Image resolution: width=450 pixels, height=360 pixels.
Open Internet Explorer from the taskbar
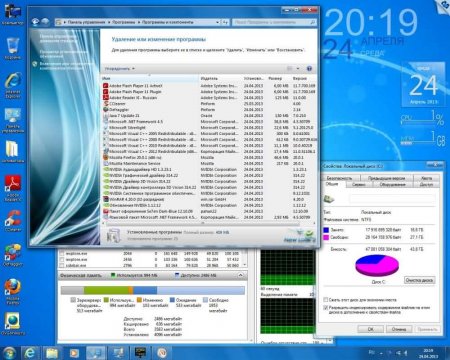pos(30,353)
